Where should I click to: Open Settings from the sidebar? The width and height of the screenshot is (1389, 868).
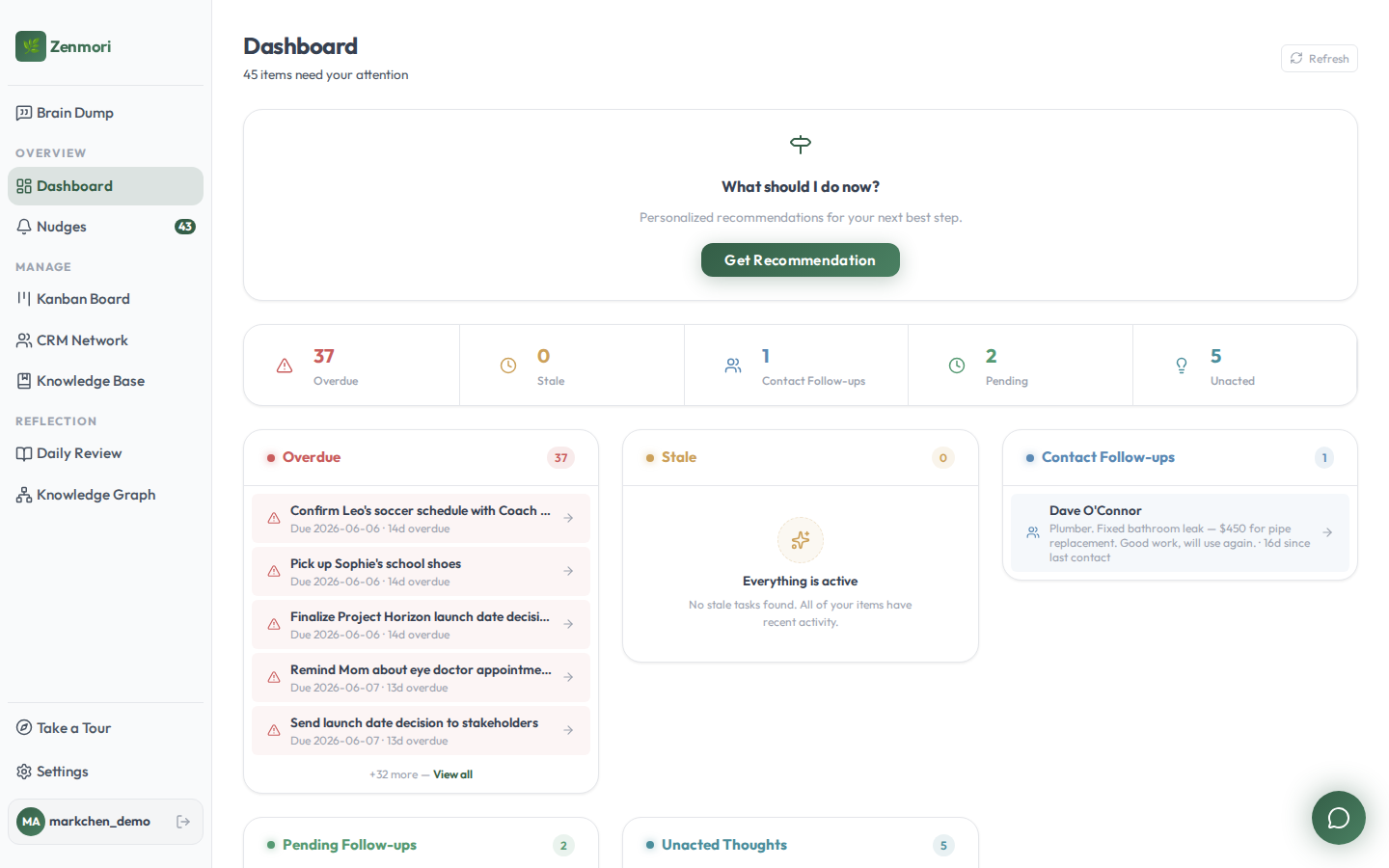point(105,772)
